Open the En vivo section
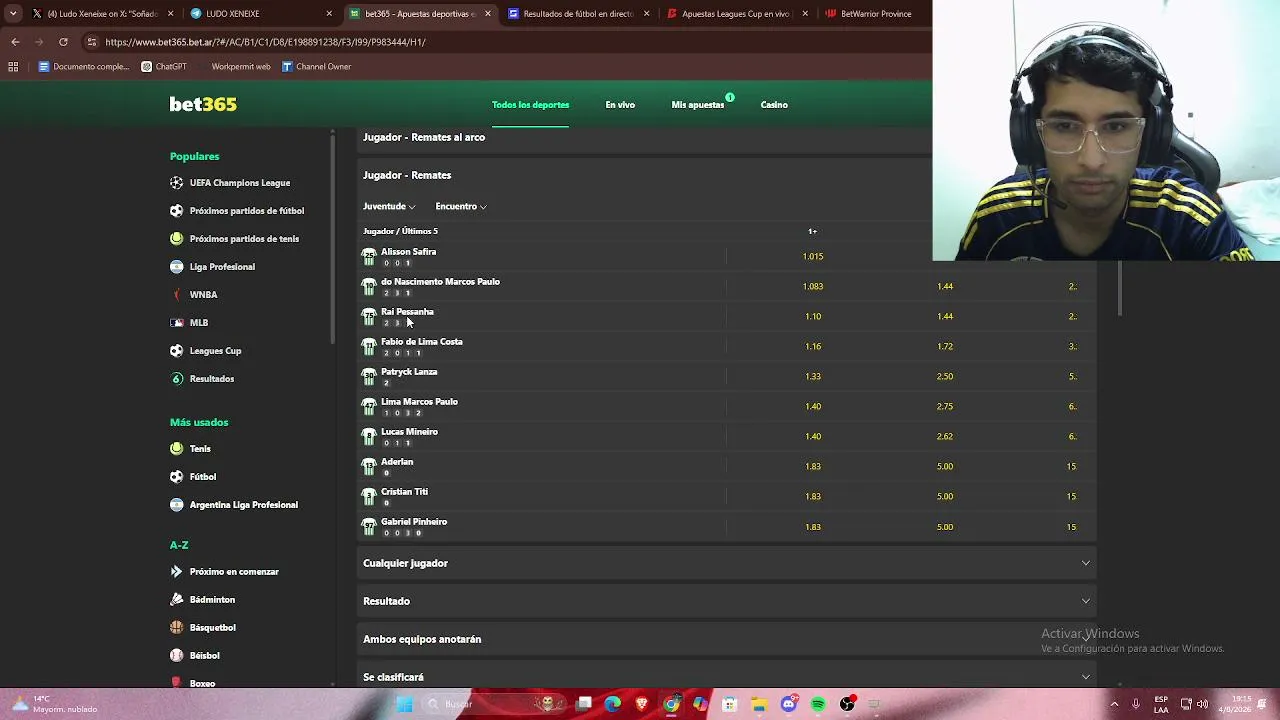Screen dimensions: 1280x720 620,105
